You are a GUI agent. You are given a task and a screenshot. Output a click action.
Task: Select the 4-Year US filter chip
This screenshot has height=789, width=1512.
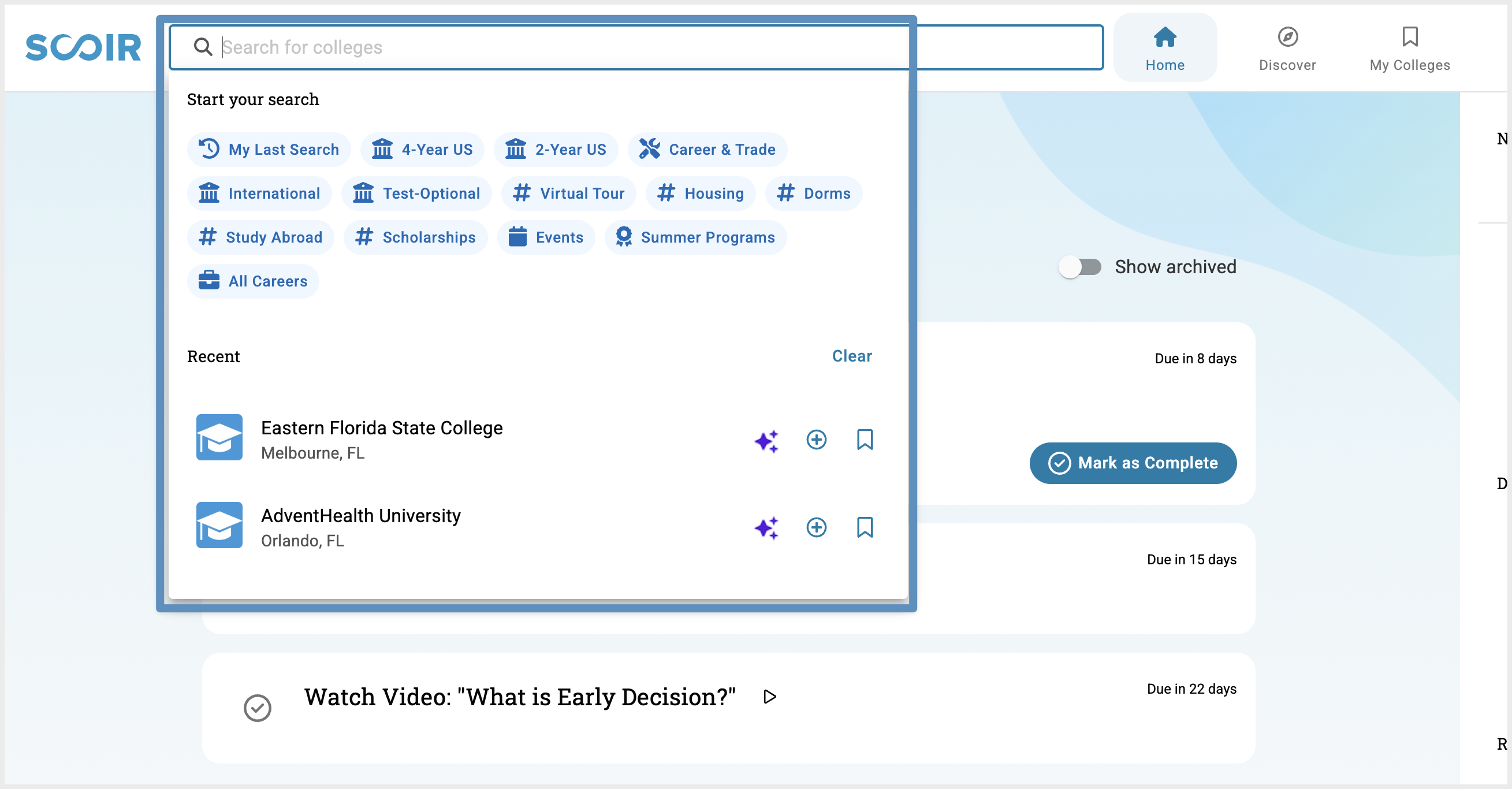pyautogui.click(x=422, y=149)
